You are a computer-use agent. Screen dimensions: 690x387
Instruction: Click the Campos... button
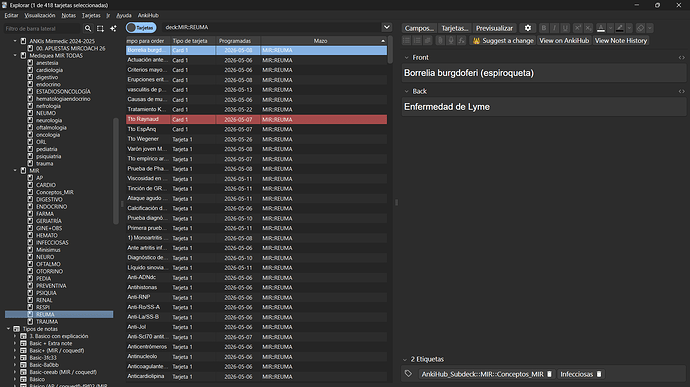[419, 28]
